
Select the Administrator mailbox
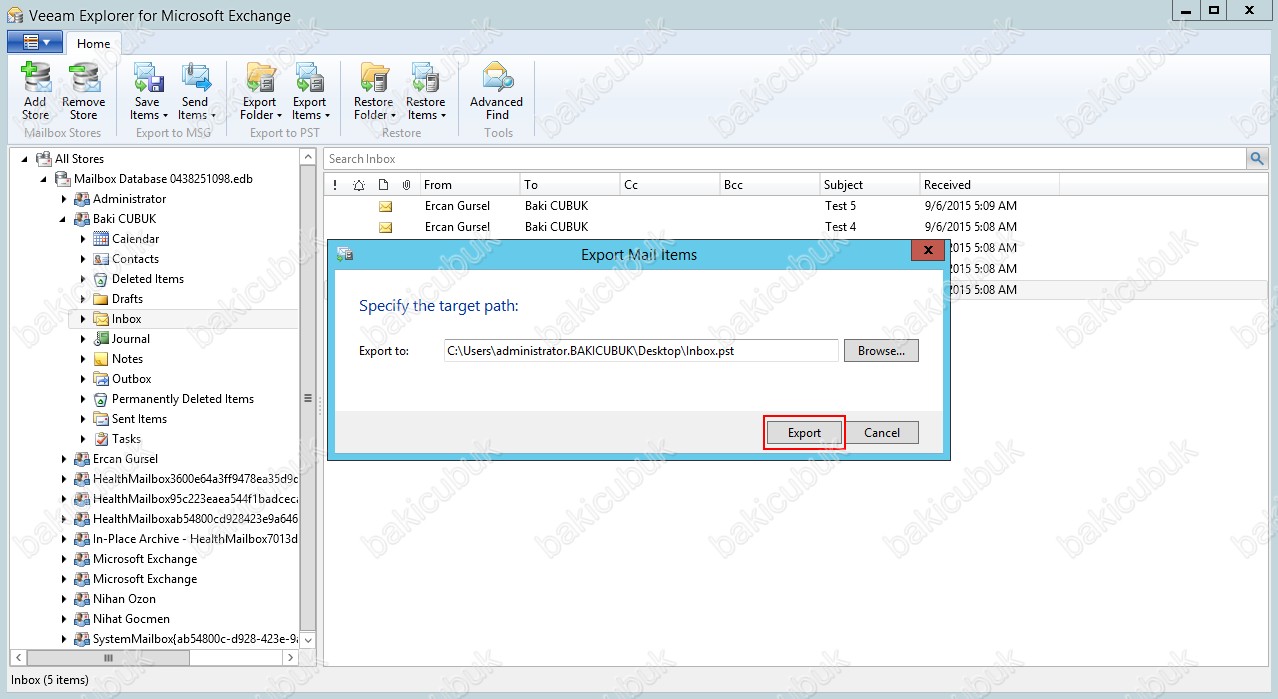click(129, 199)
